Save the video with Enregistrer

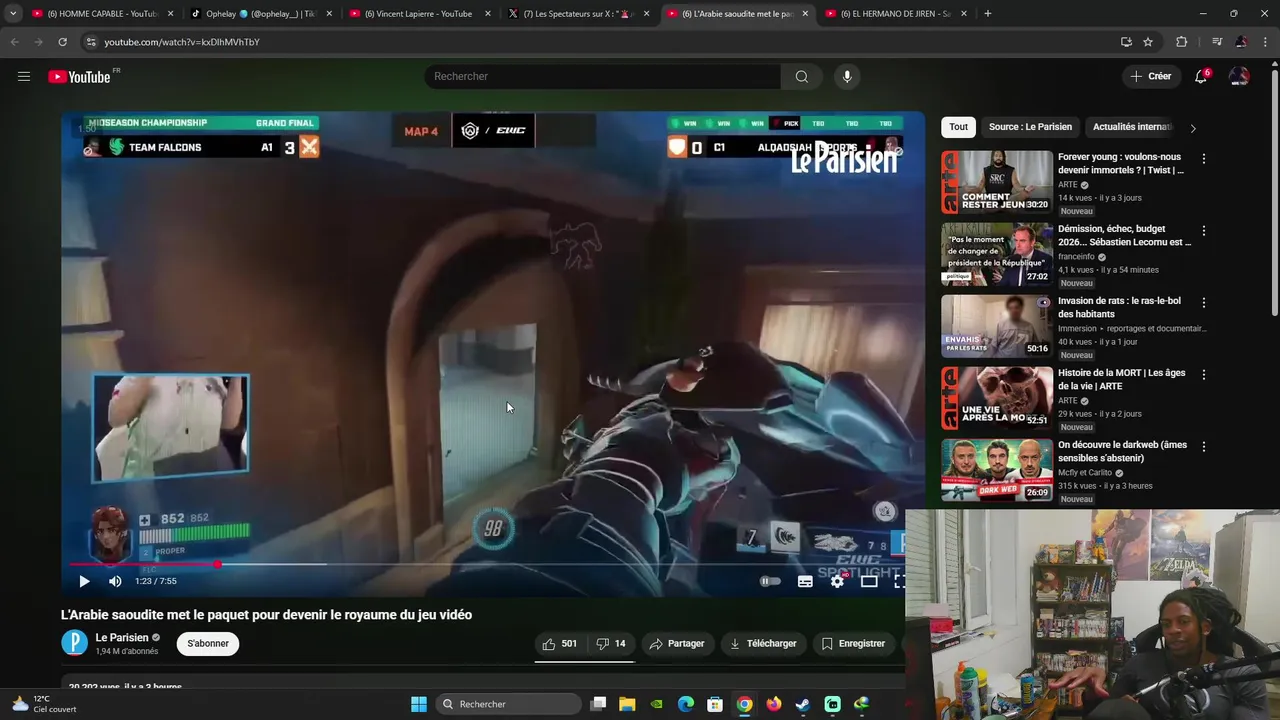pyautogui.click(x=853, y=643)
